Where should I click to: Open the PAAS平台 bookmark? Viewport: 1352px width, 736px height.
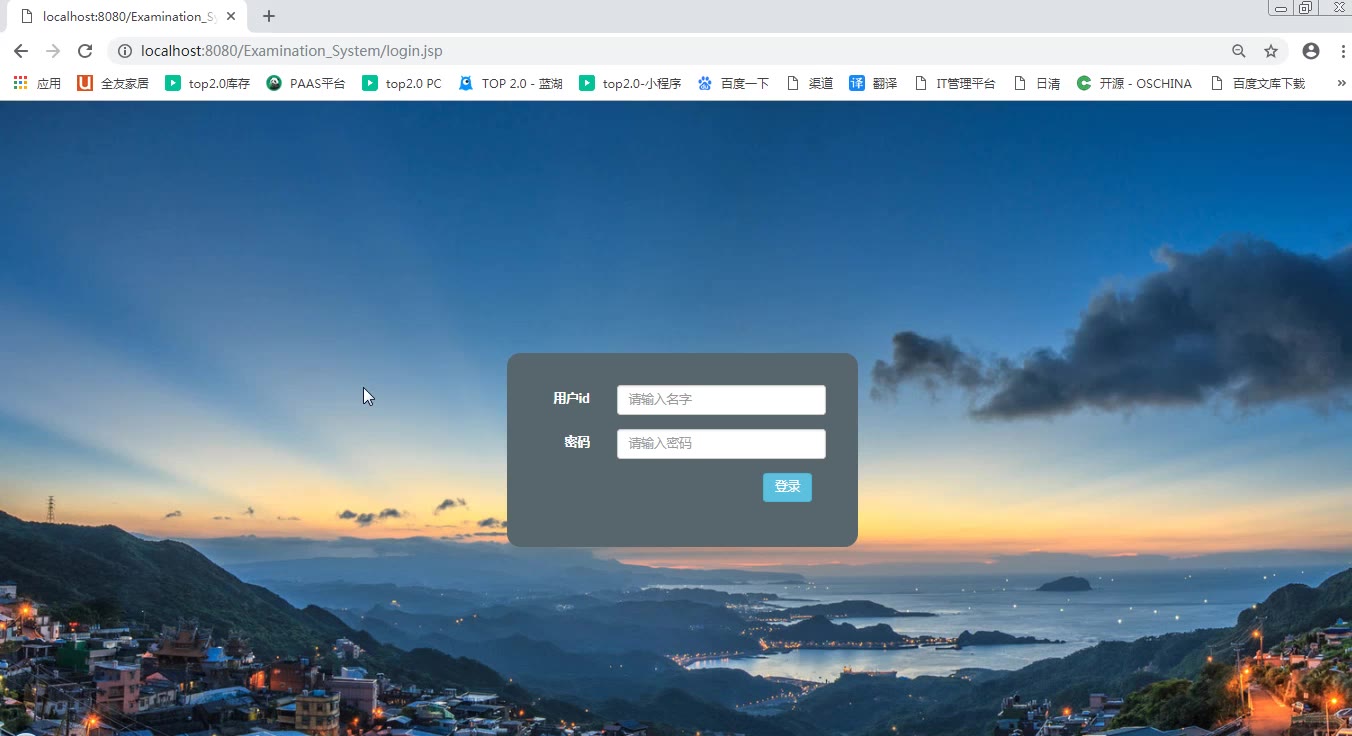coord(306,83)
